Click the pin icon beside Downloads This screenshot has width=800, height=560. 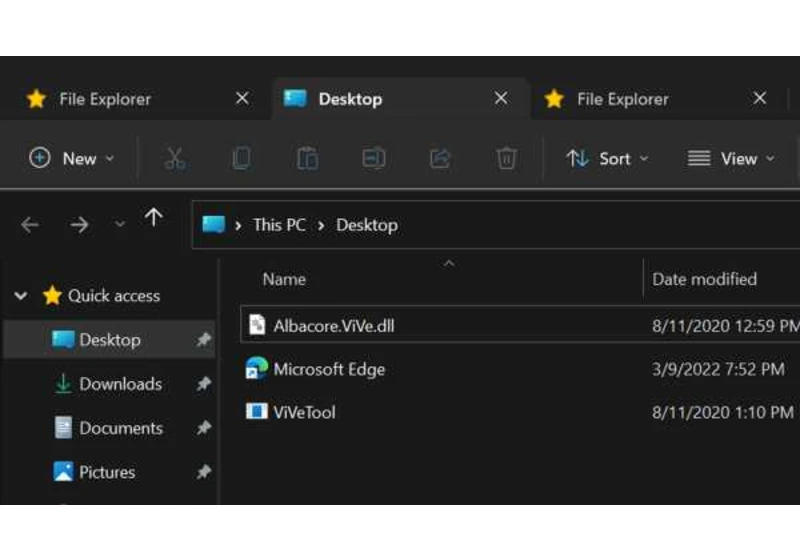204,384
